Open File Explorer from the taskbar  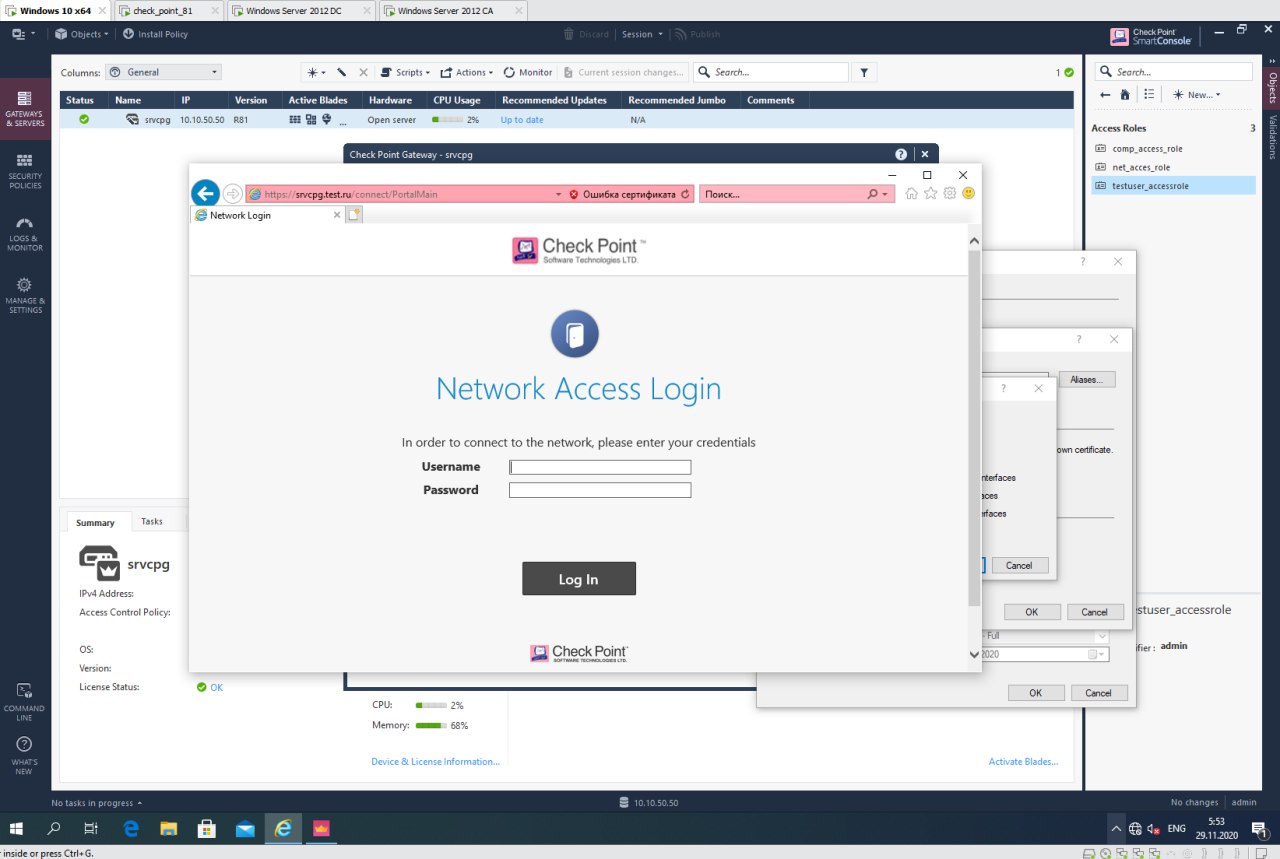(169, 828)
